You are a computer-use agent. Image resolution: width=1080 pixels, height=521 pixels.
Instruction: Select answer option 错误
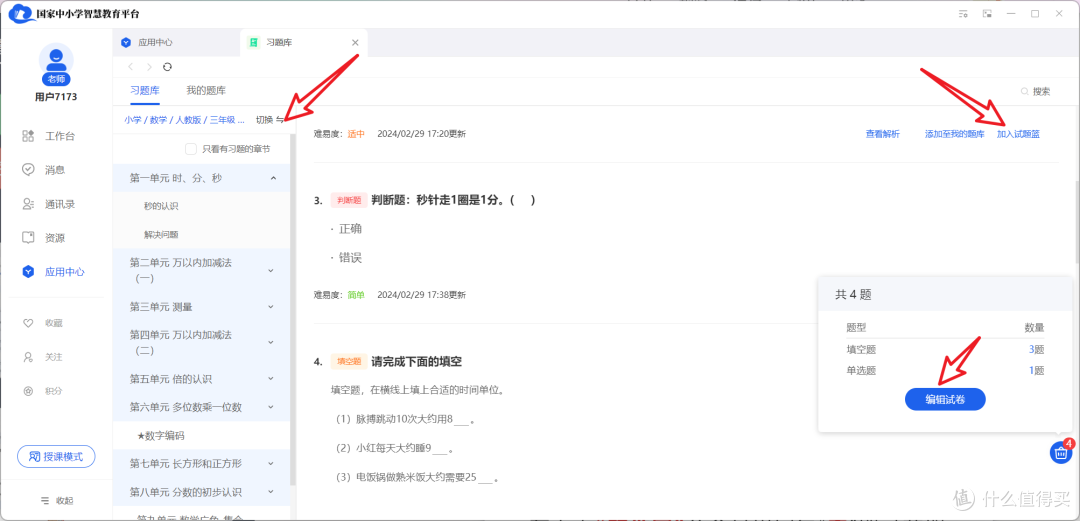(x=351, y=258)
